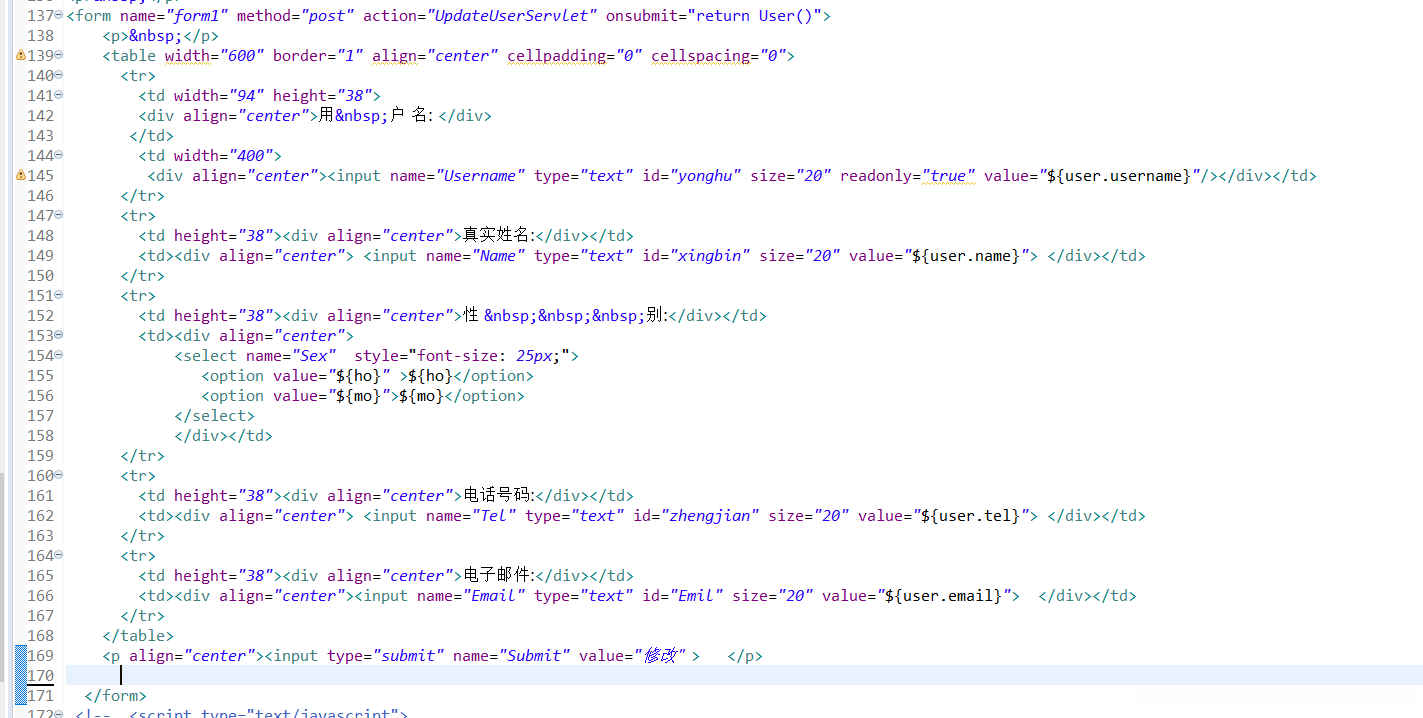Click the id value "yonghu"
The image size is (1423, 718).
click(705, 176)
